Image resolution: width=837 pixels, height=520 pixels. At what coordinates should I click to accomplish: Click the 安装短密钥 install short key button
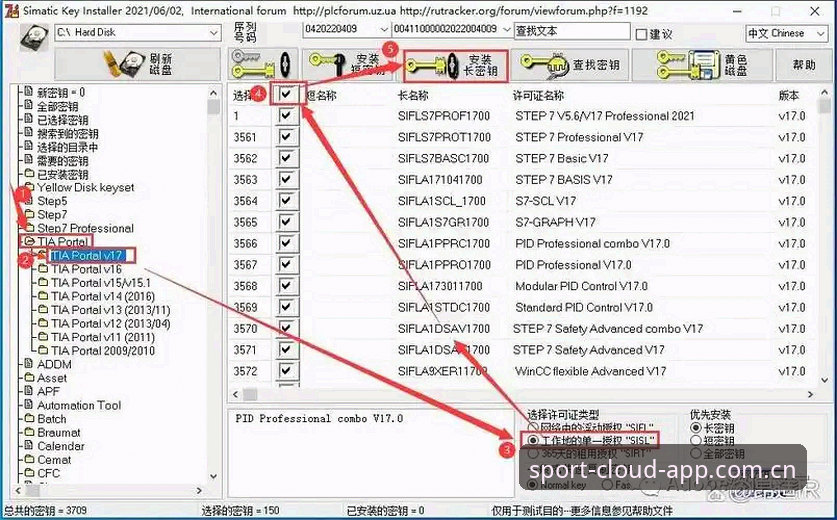(x=347, y=64)
